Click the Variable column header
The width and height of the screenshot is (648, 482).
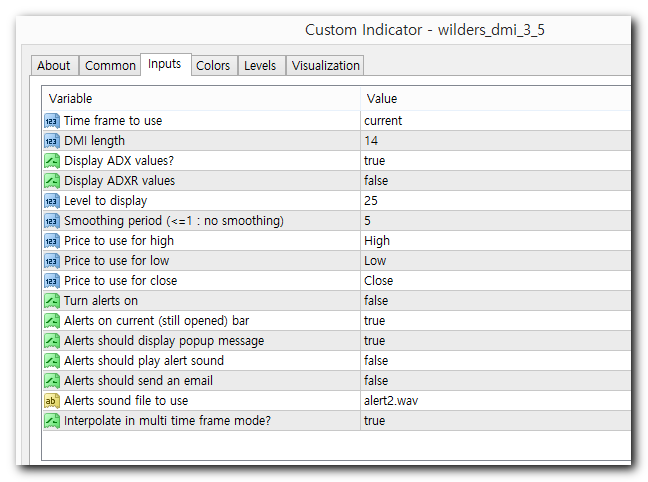70,99
